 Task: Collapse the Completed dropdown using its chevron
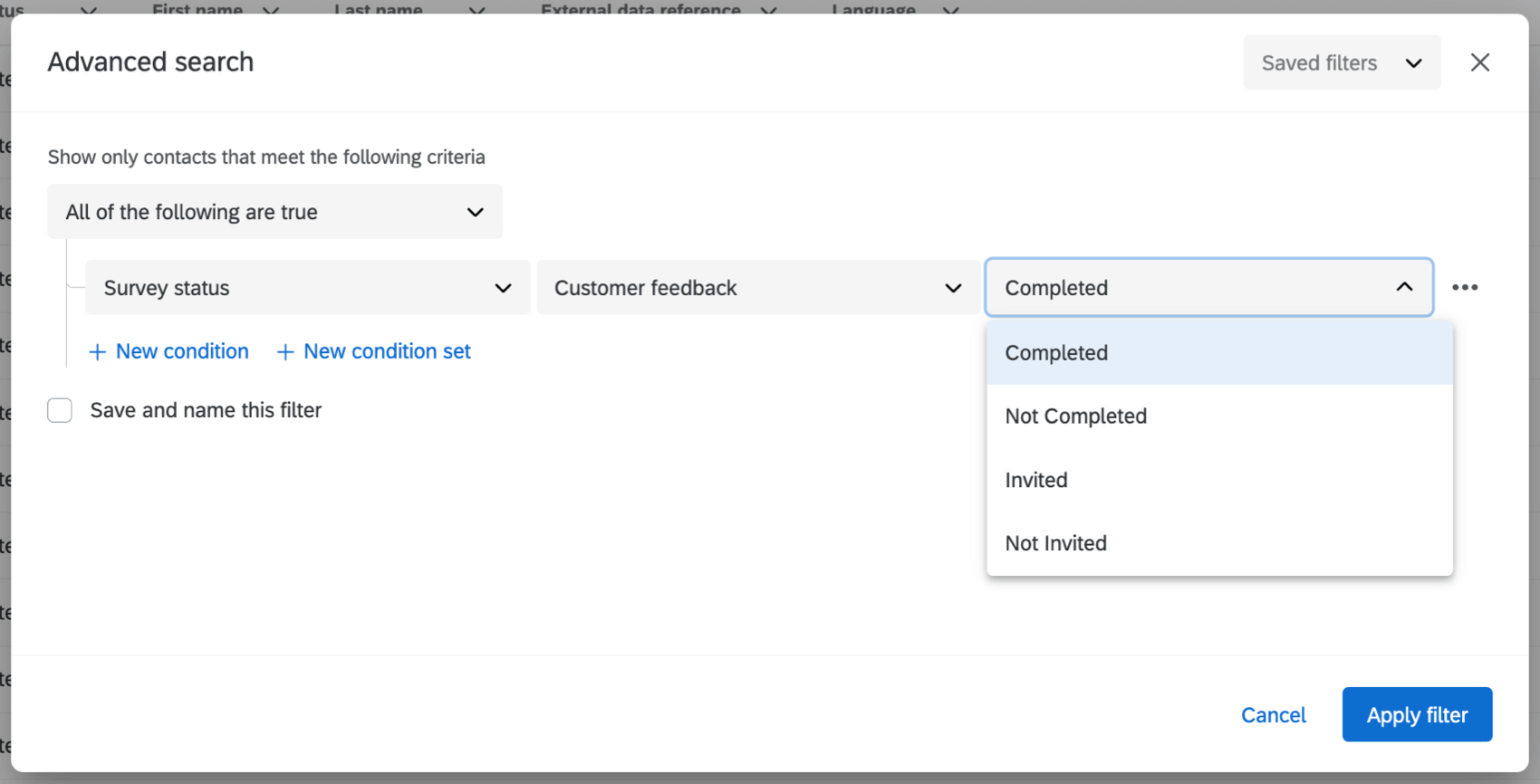(1404, 287)
